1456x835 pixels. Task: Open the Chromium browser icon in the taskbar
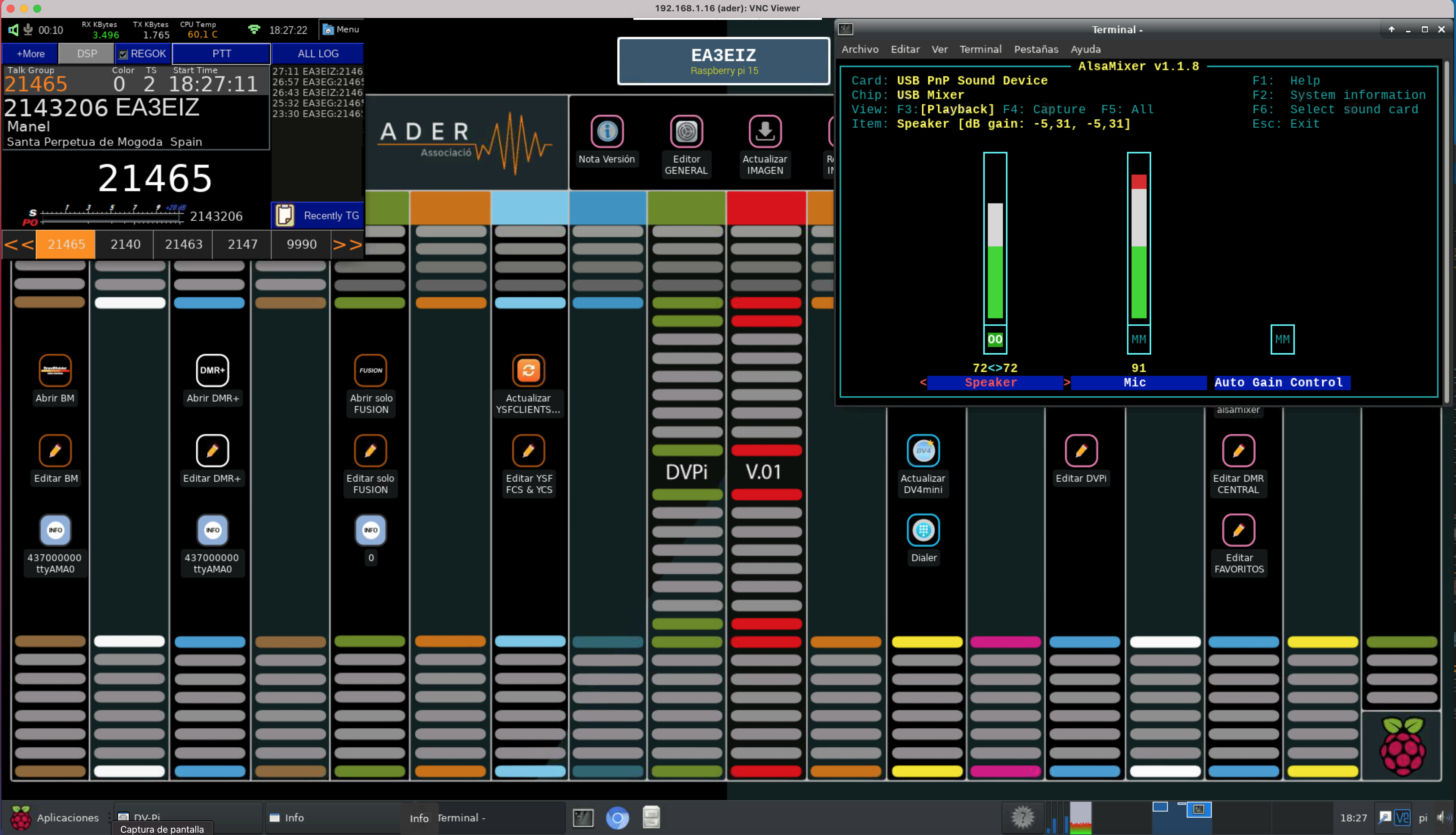point(617,818)
